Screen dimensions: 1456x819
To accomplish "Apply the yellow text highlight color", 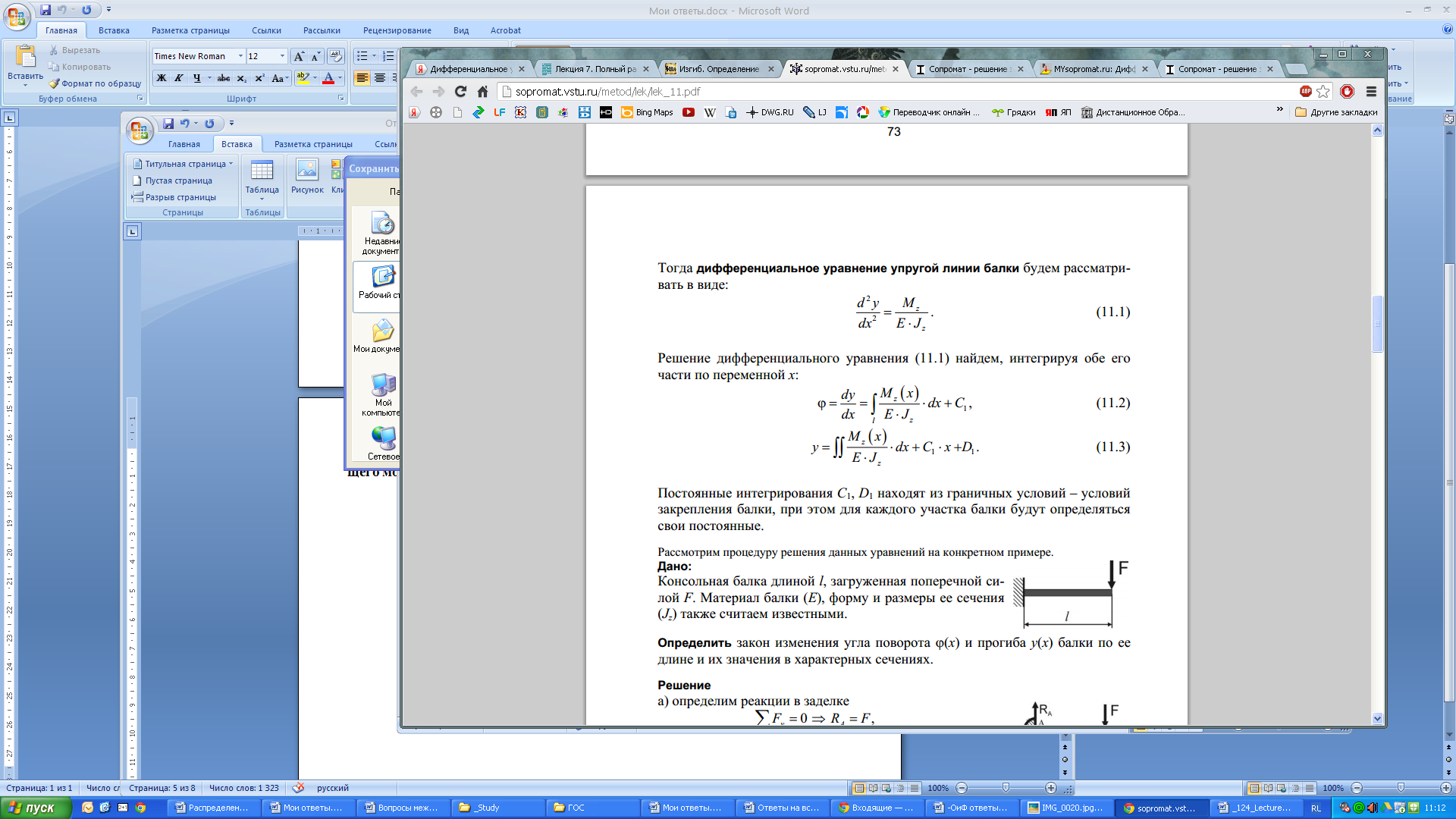I will pos(303,78).
